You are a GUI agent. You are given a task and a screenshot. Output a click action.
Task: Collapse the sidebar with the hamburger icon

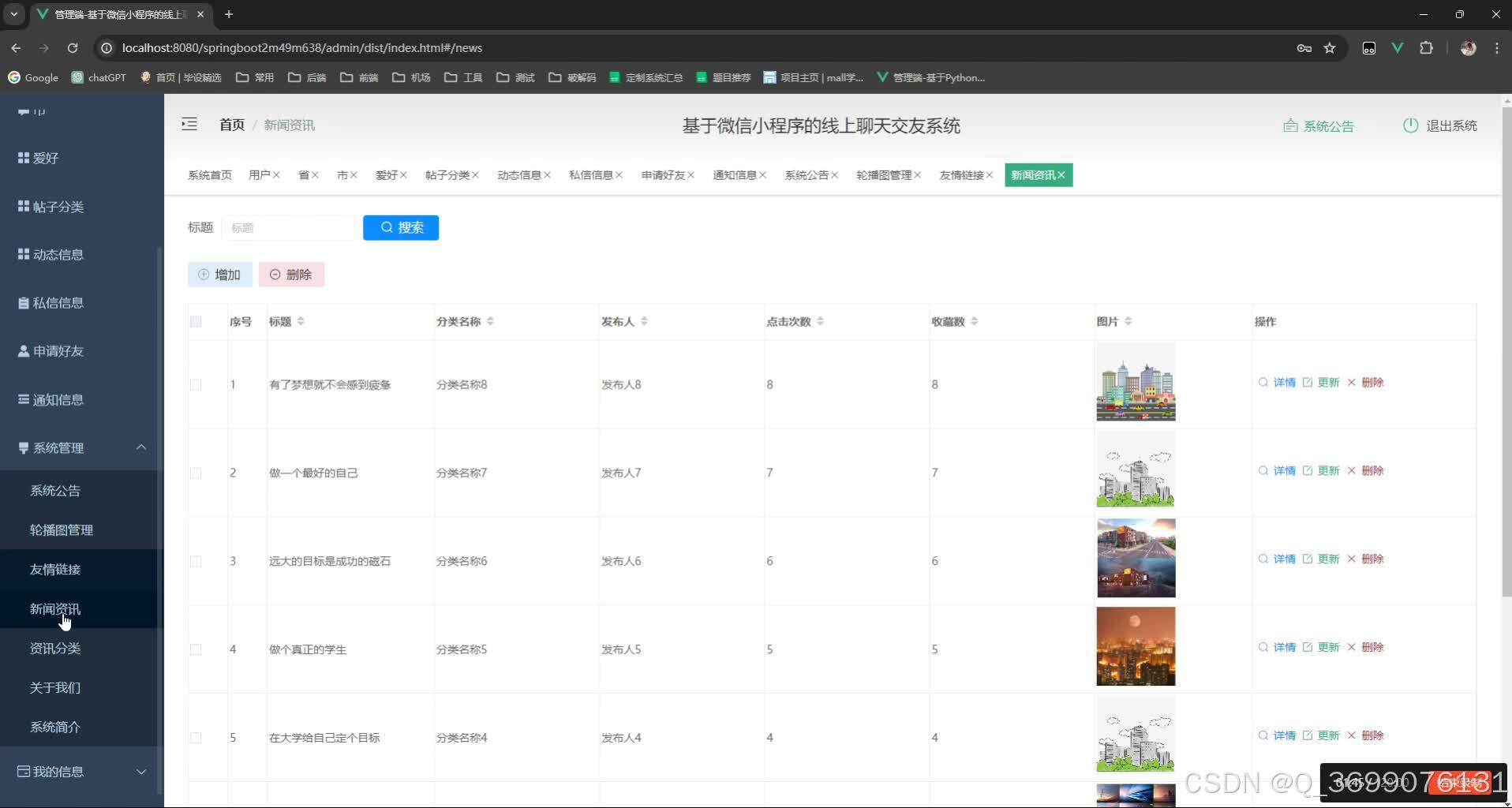pyautogui.click(x=189, y=124)
